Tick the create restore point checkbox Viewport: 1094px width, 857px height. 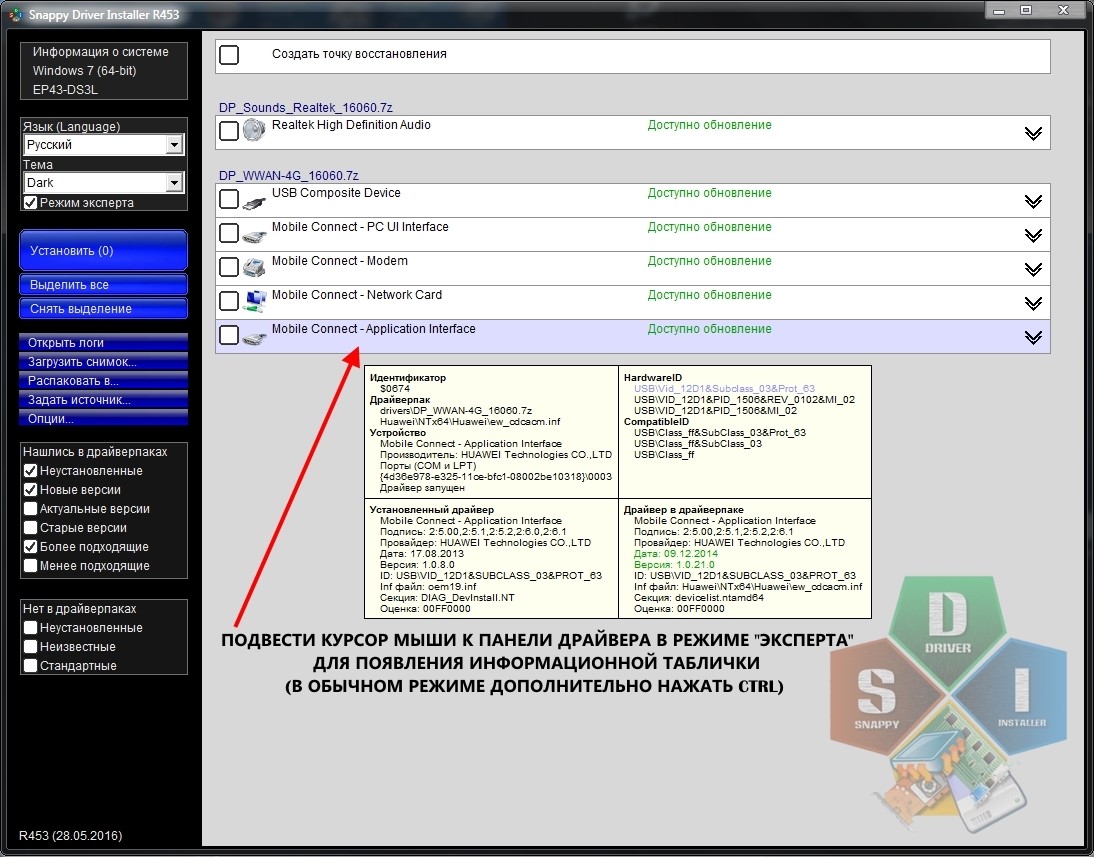229,55
